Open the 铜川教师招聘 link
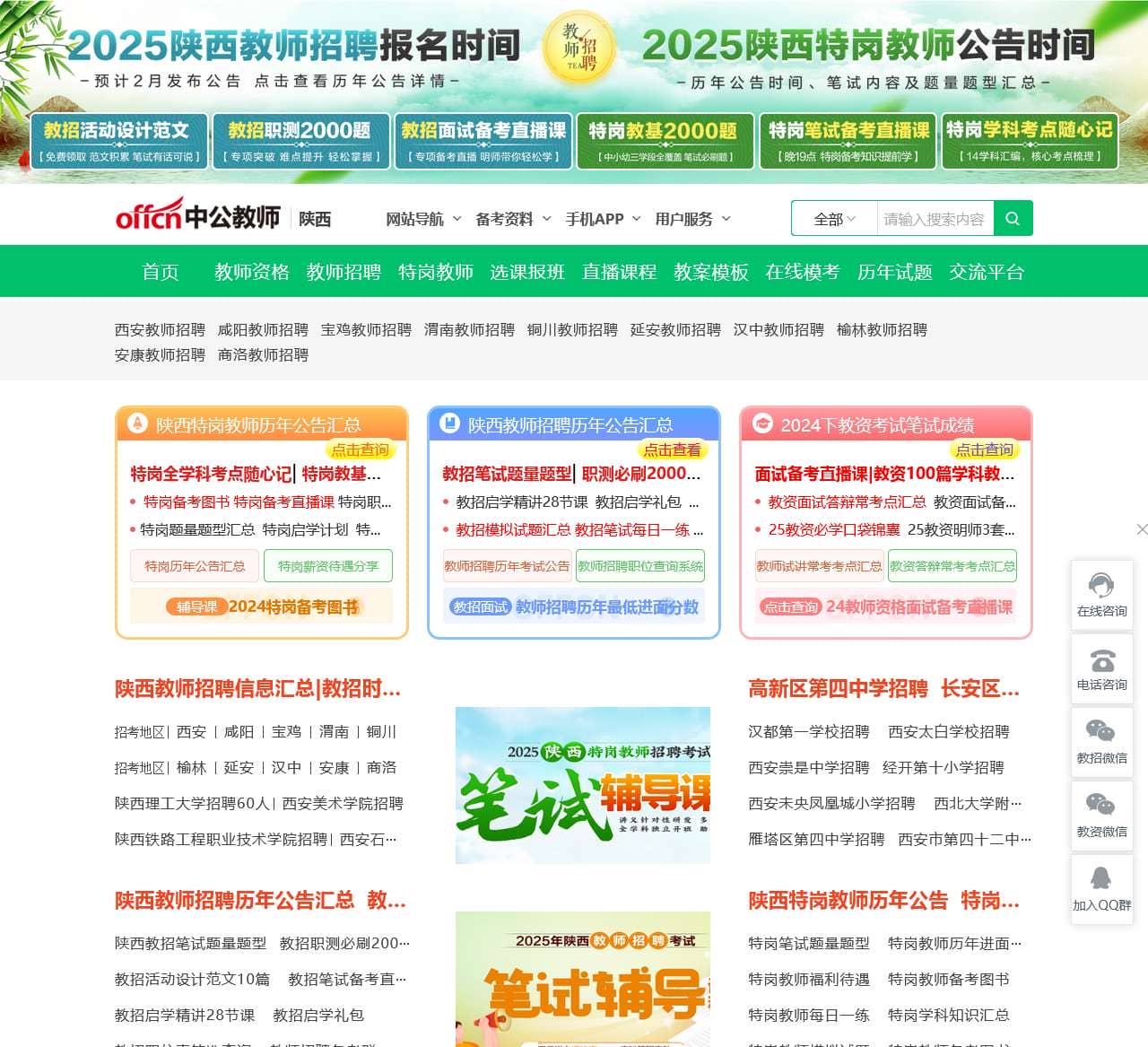This screenshot has width=1148, height=1047. tap(572, 329)
